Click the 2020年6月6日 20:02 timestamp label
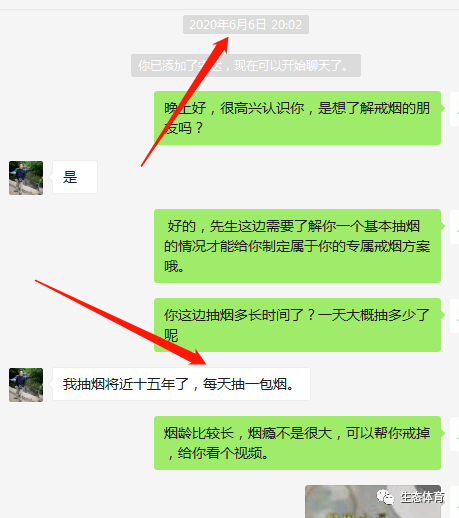 coord(246,25)
